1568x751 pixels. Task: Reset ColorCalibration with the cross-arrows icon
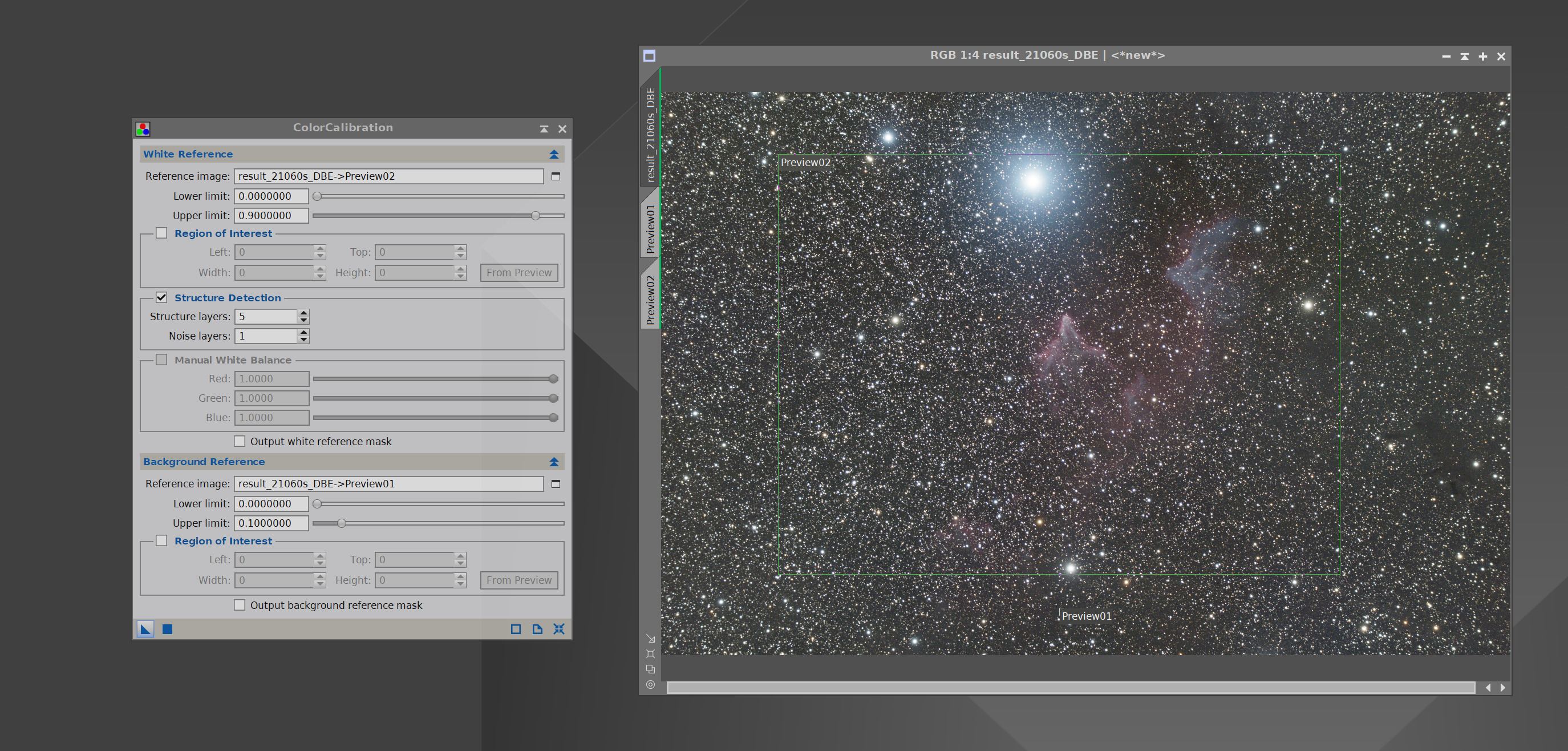point(559,628)
